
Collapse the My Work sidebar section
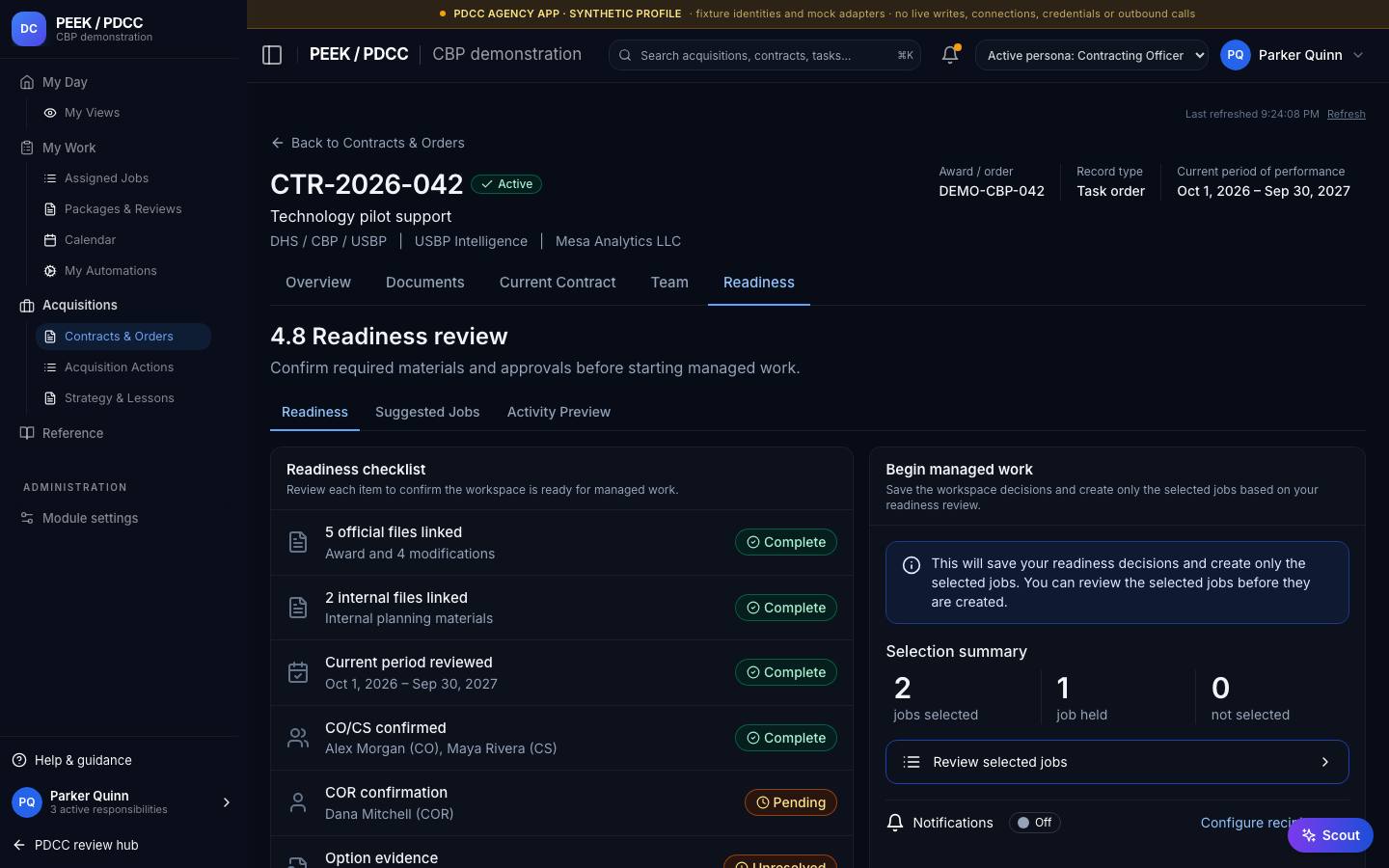click(68, 148)
